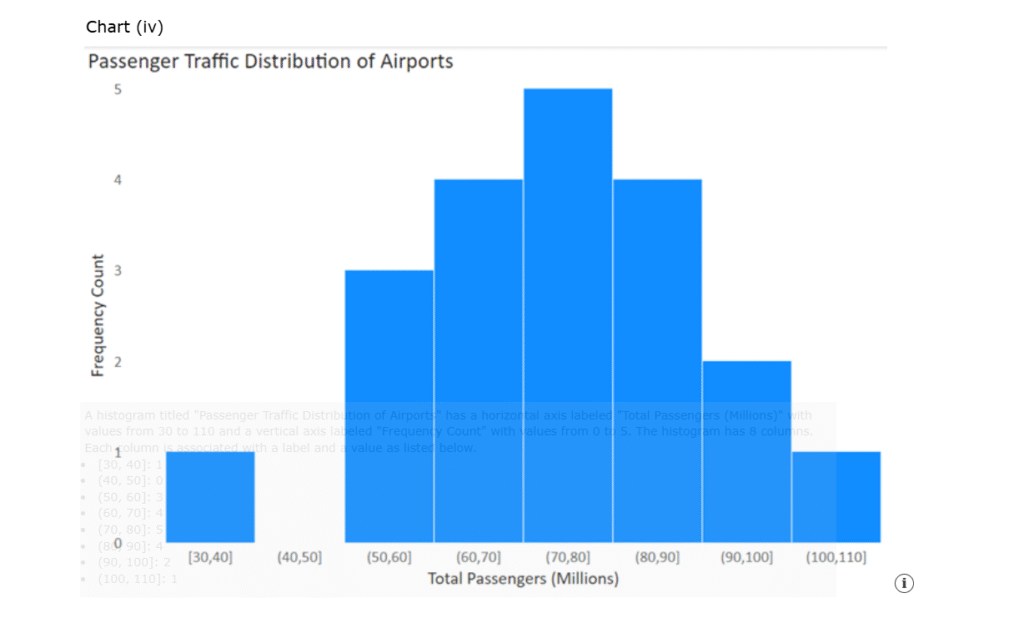Click the y-axis tick value 5
This screenshot has width=1024, height=628.
(117, 89)
